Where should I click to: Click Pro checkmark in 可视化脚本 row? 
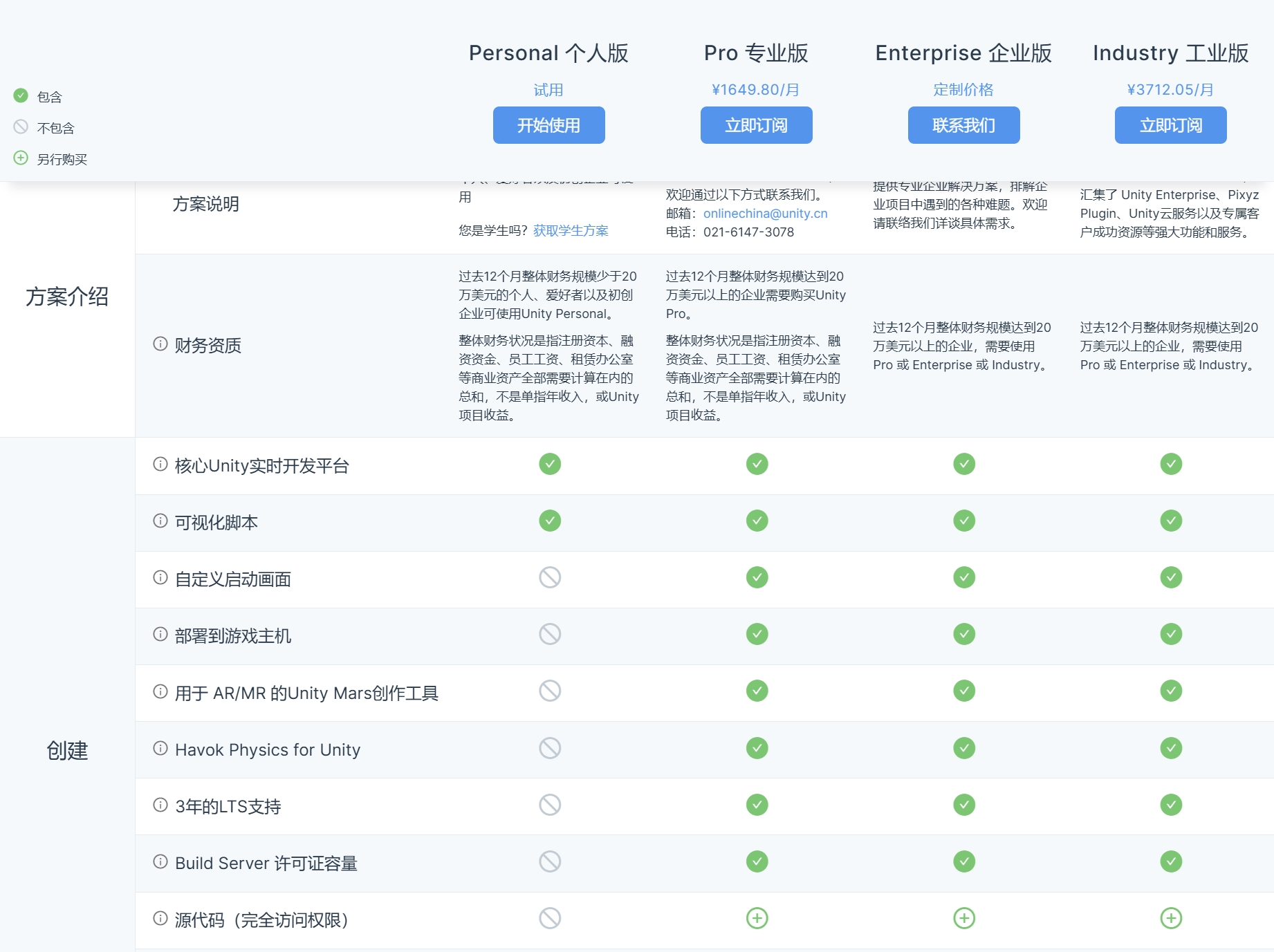click(x=757, y=521)
